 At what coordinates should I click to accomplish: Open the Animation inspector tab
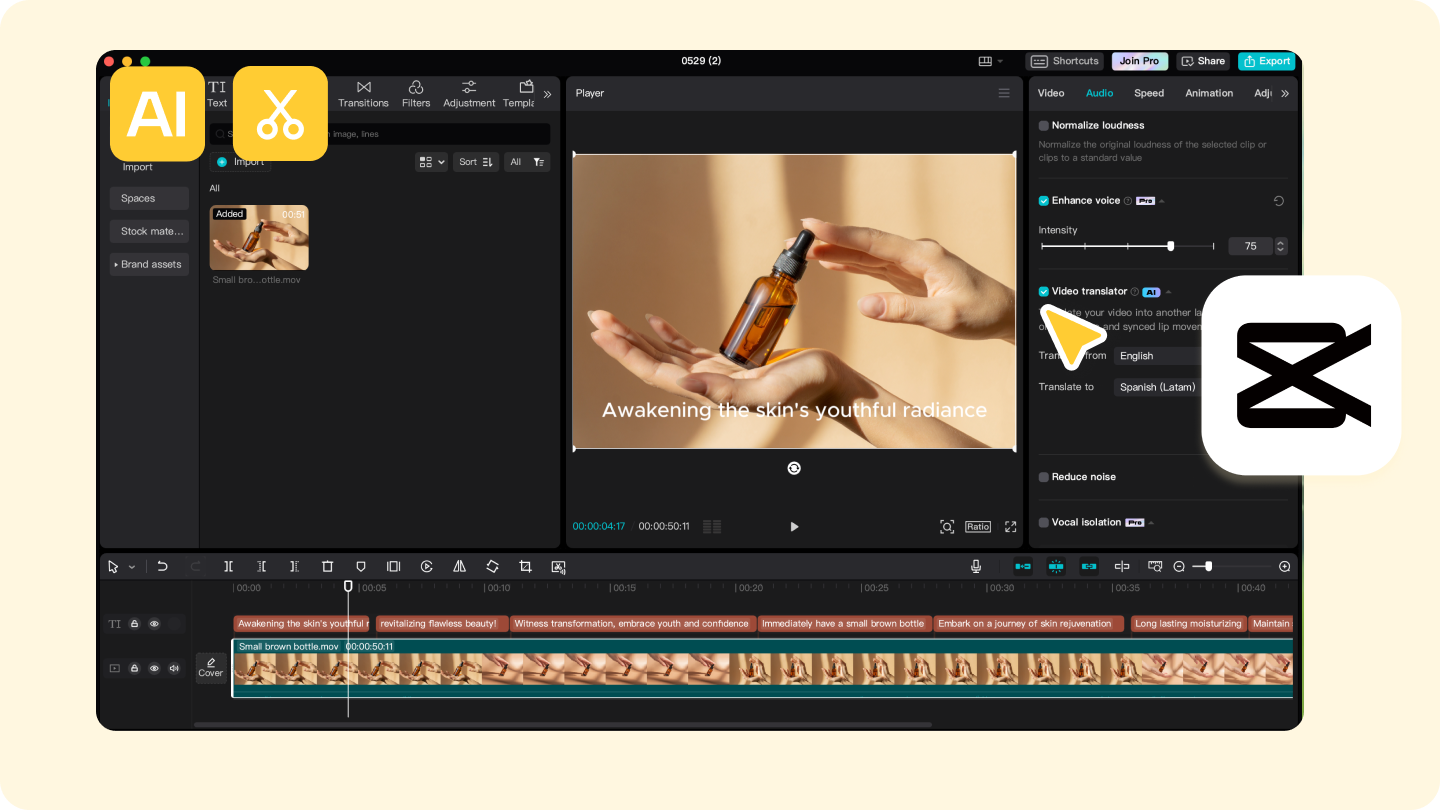click(x=1209, y=93)
